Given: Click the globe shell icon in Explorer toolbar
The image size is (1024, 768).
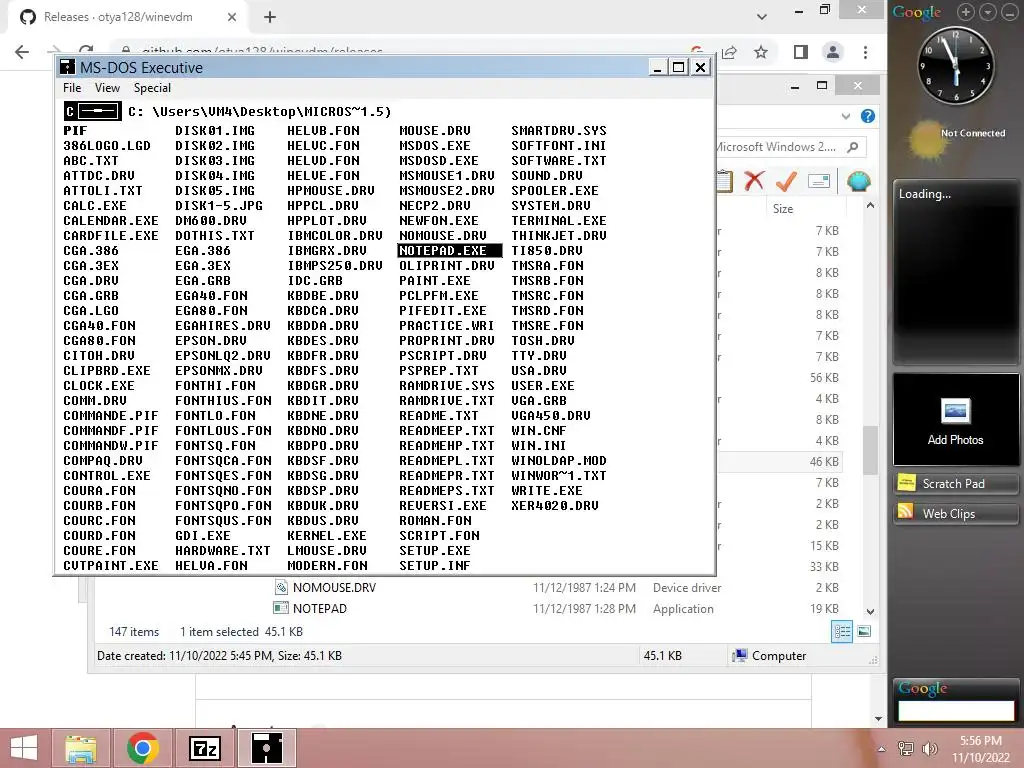Looking at the screenshot, I should coord(858,181).
